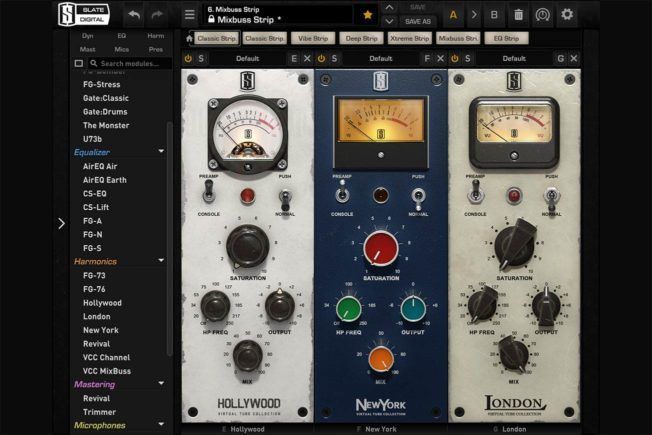
Task: Go to previous preset with up arrow
Action: pos(389,7)
